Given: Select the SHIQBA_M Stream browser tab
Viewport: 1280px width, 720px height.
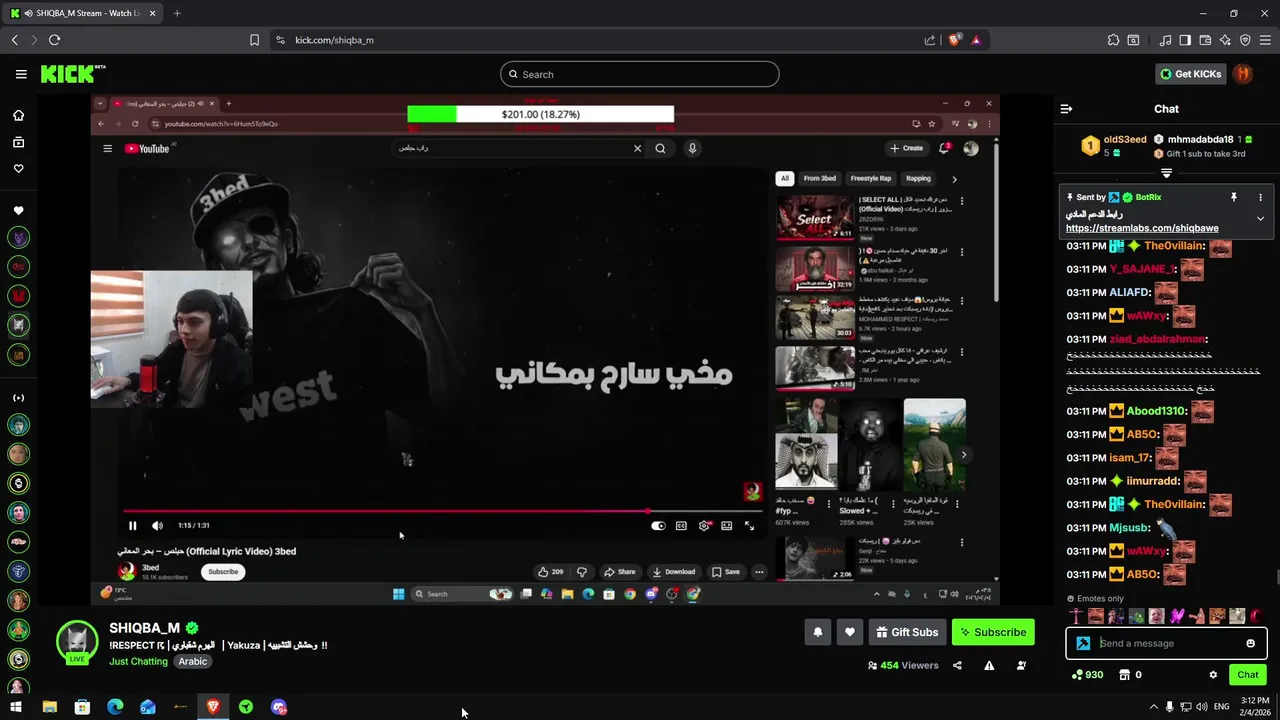Looking at the screenshot, I should (82, 13).
